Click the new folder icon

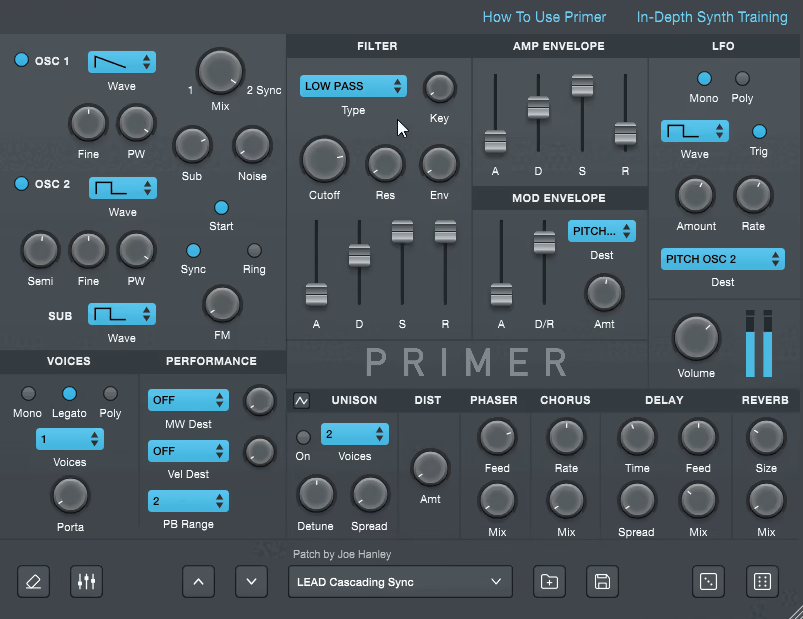point(550,582)
